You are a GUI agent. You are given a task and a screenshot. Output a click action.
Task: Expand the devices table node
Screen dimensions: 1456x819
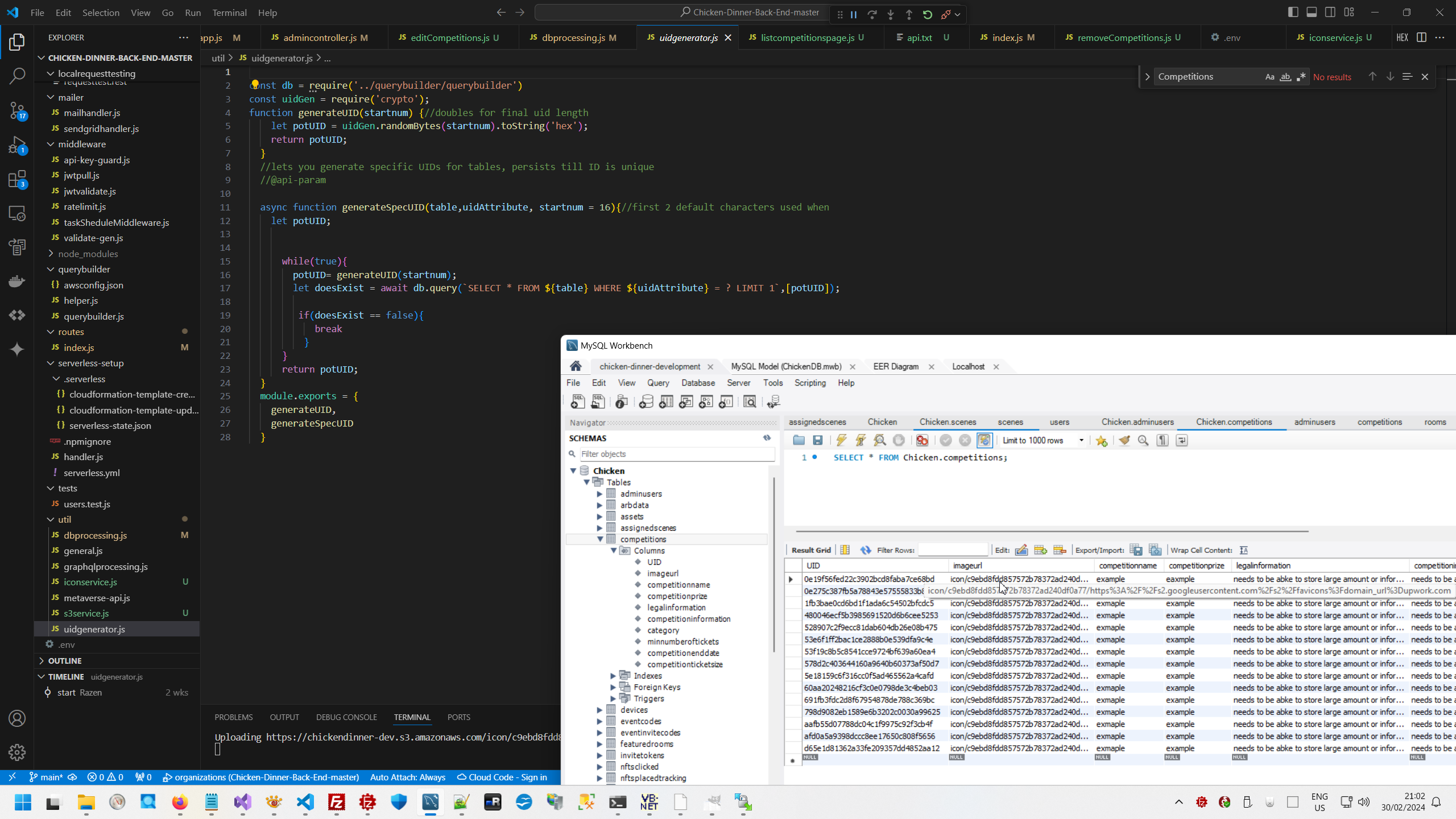[x=599, y=710]
